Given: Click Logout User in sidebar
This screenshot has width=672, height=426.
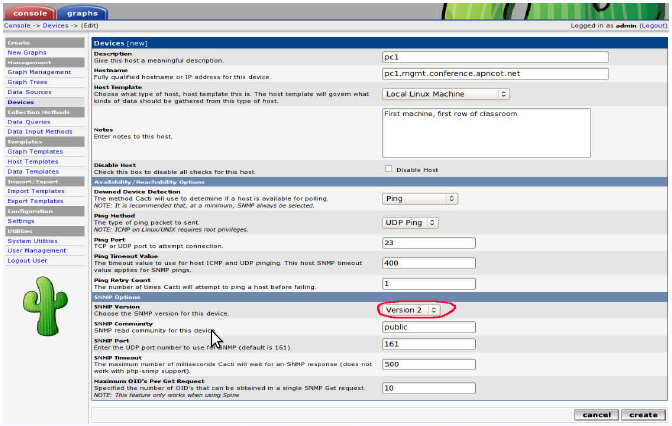Looking at the screenshot, I should [29, 260].
